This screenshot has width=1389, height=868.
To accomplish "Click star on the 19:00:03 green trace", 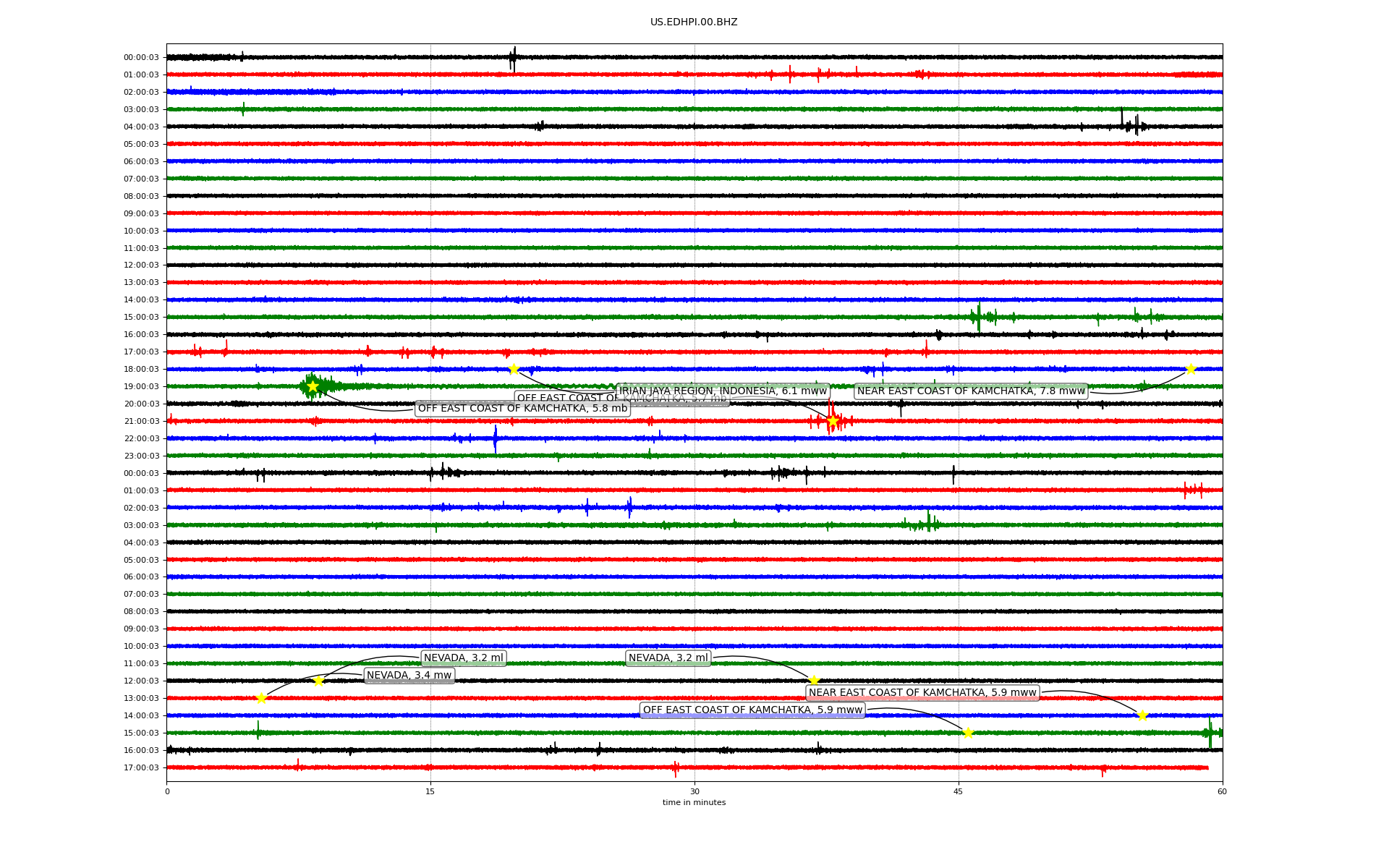I will click(313, 386).
